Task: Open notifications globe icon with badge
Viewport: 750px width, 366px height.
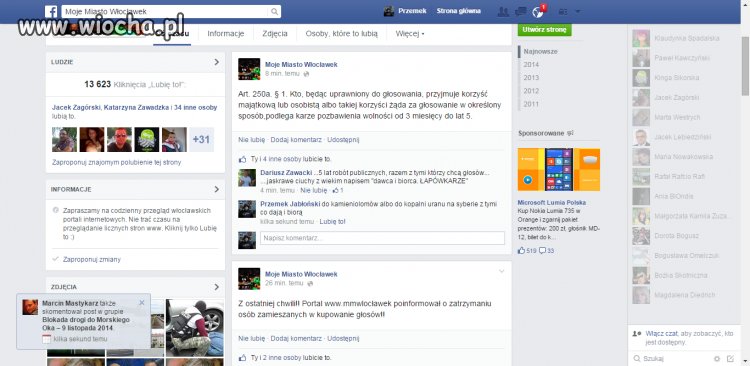Action: 538,11
